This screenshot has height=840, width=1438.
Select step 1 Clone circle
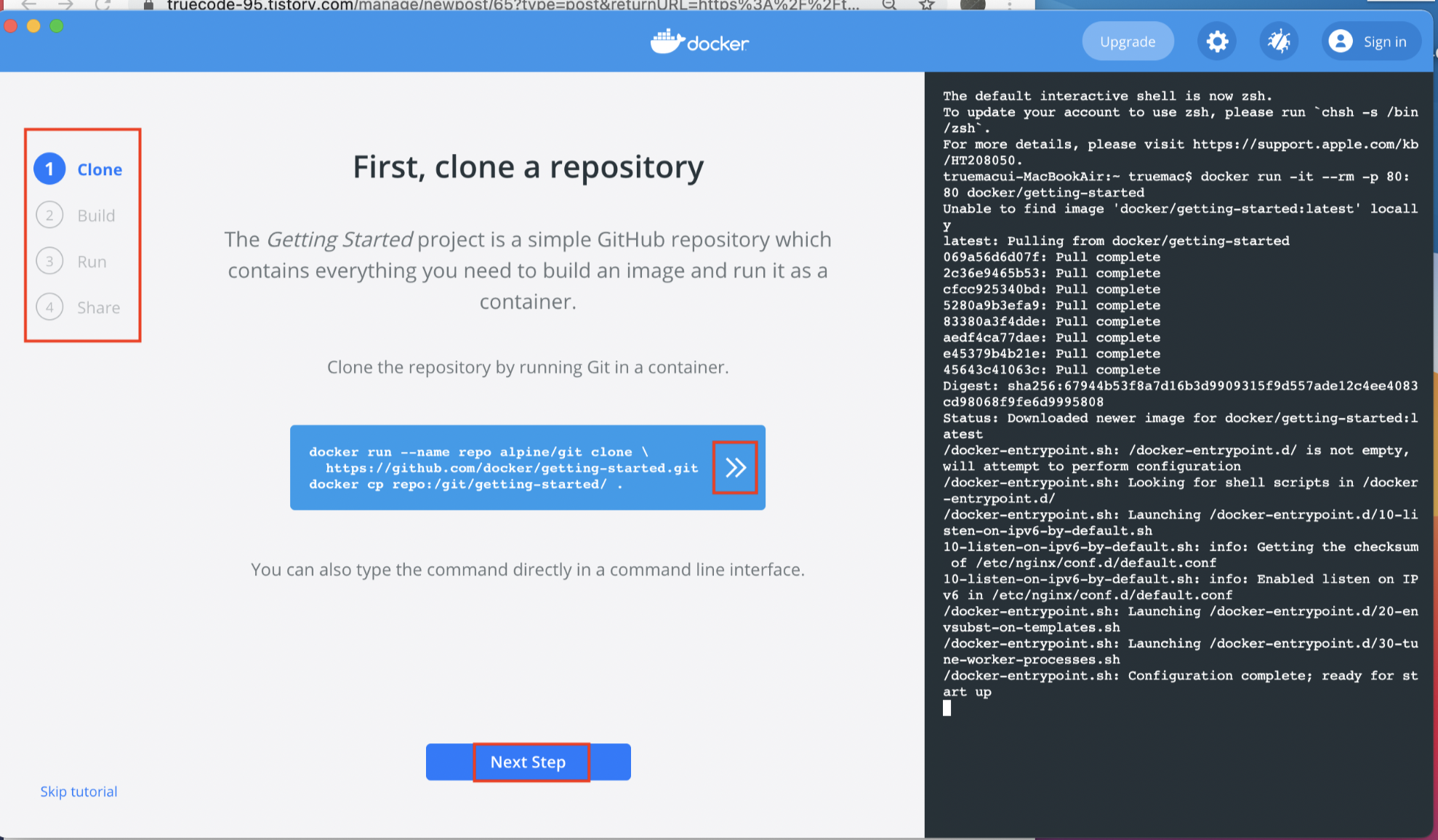tap(49, 169)
